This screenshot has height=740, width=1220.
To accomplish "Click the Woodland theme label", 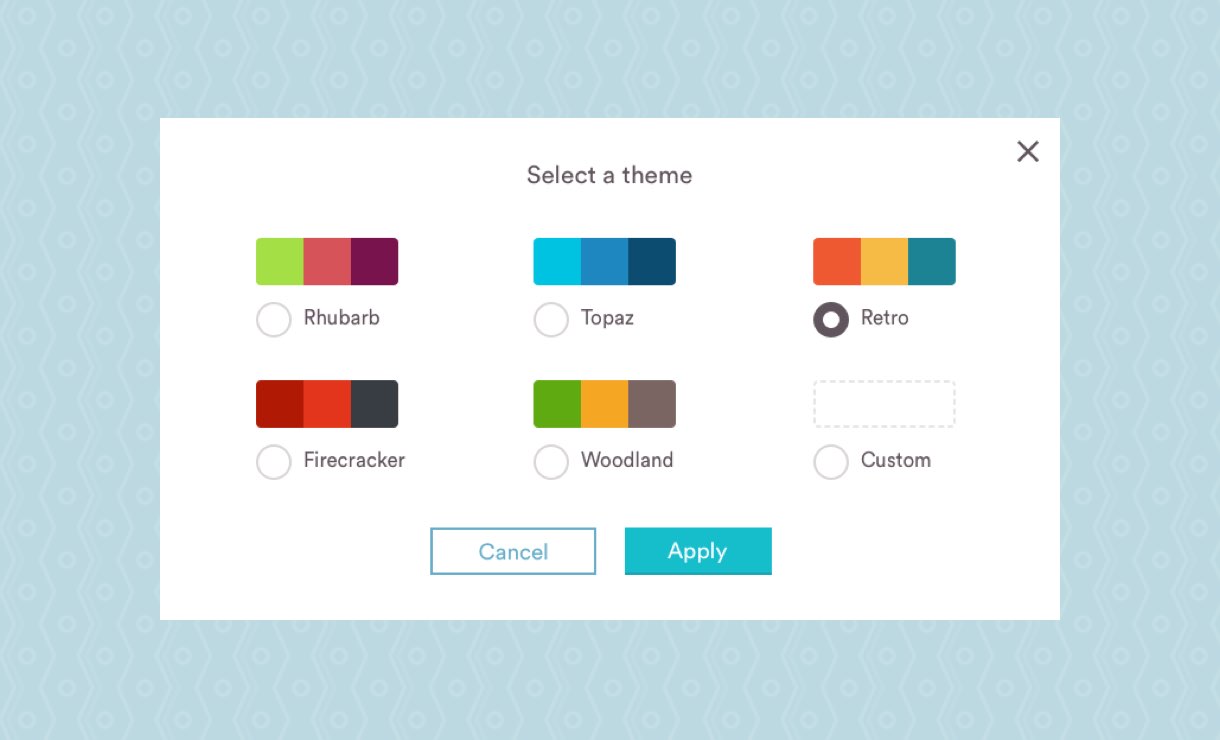I will [627, 460].
